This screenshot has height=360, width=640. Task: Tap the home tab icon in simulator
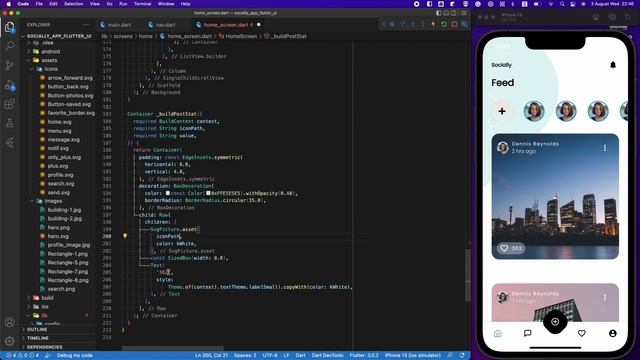pos(498,333)
